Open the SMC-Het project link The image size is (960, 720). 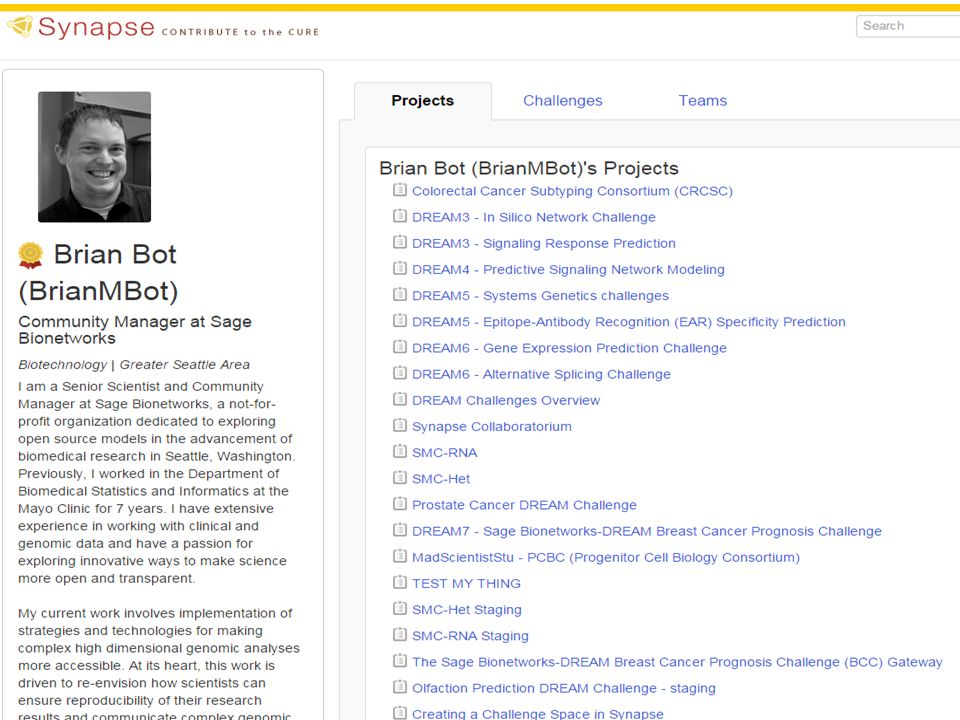coord(441,479)
